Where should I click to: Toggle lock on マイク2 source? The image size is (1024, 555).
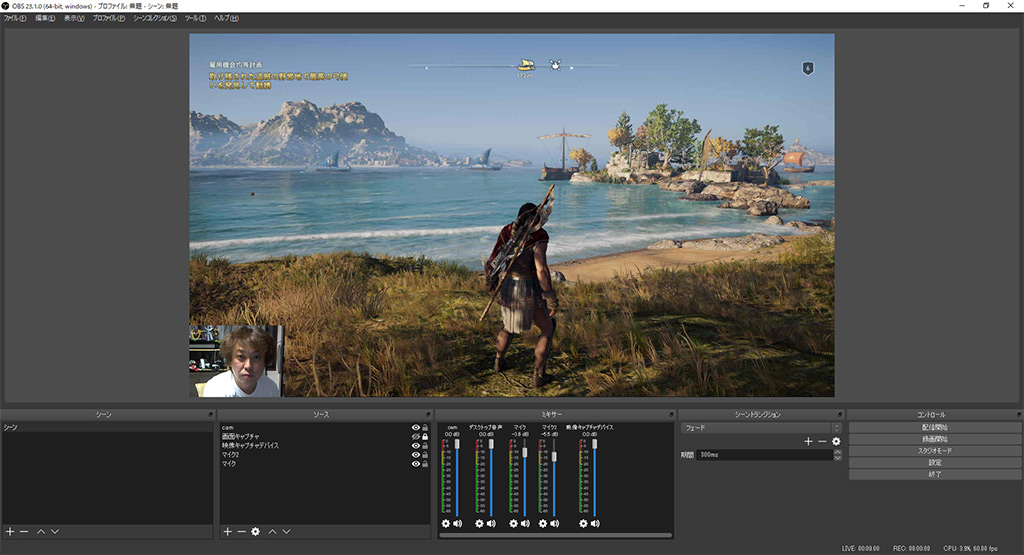tap(425, 455)
